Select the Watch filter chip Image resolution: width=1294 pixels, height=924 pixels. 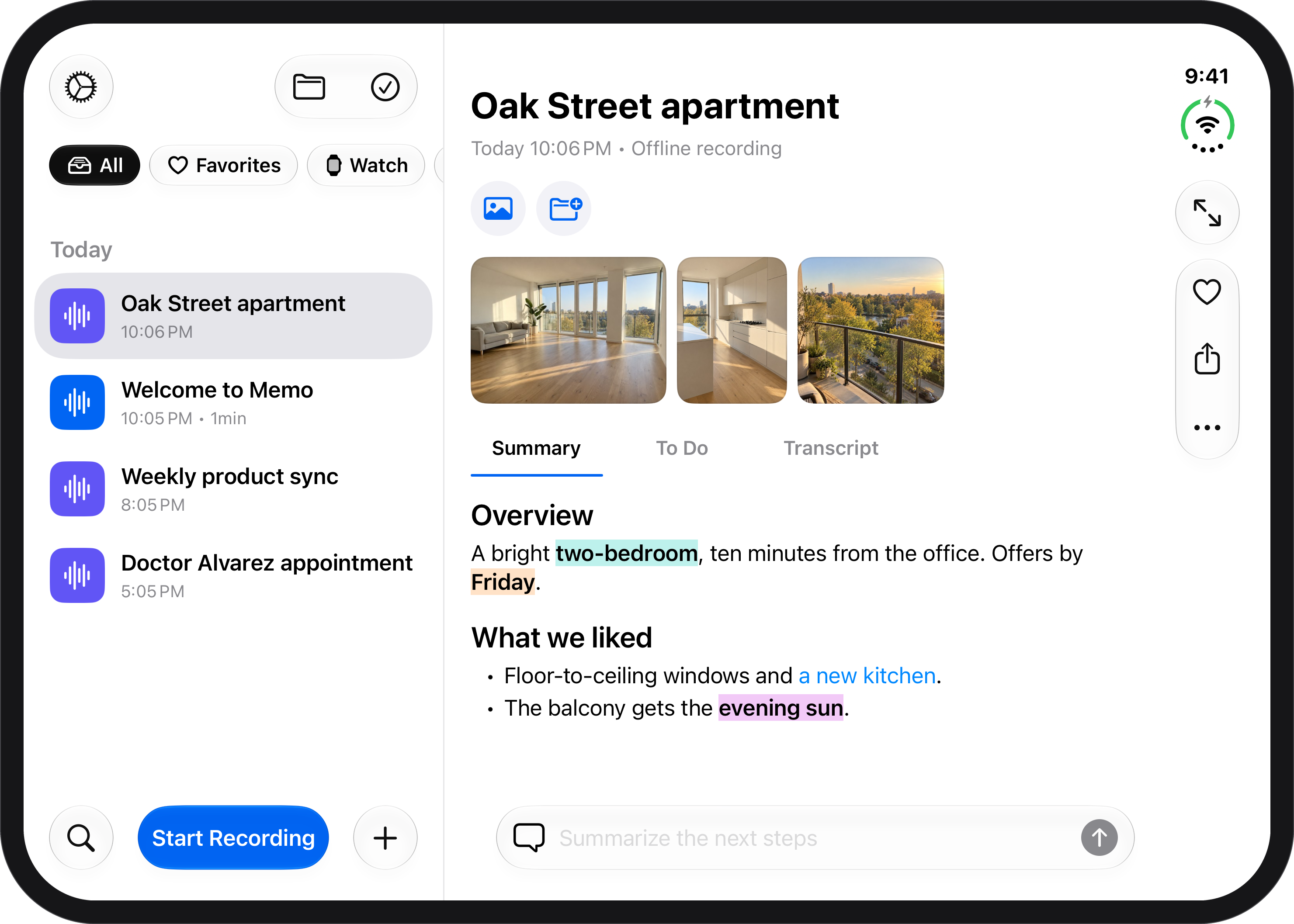click(x=366, y=166)
